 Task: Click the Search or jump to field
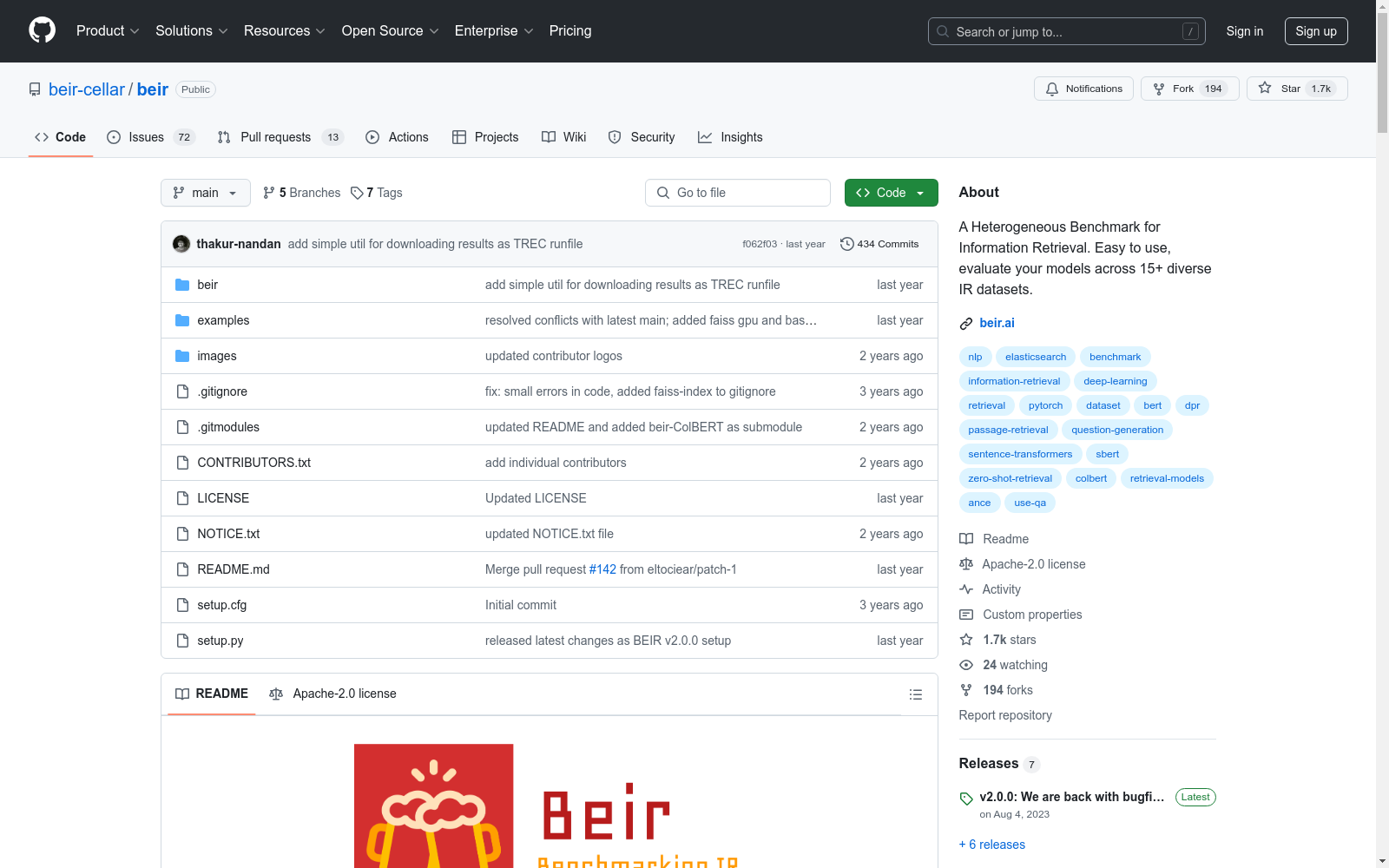click(1067, 31)
